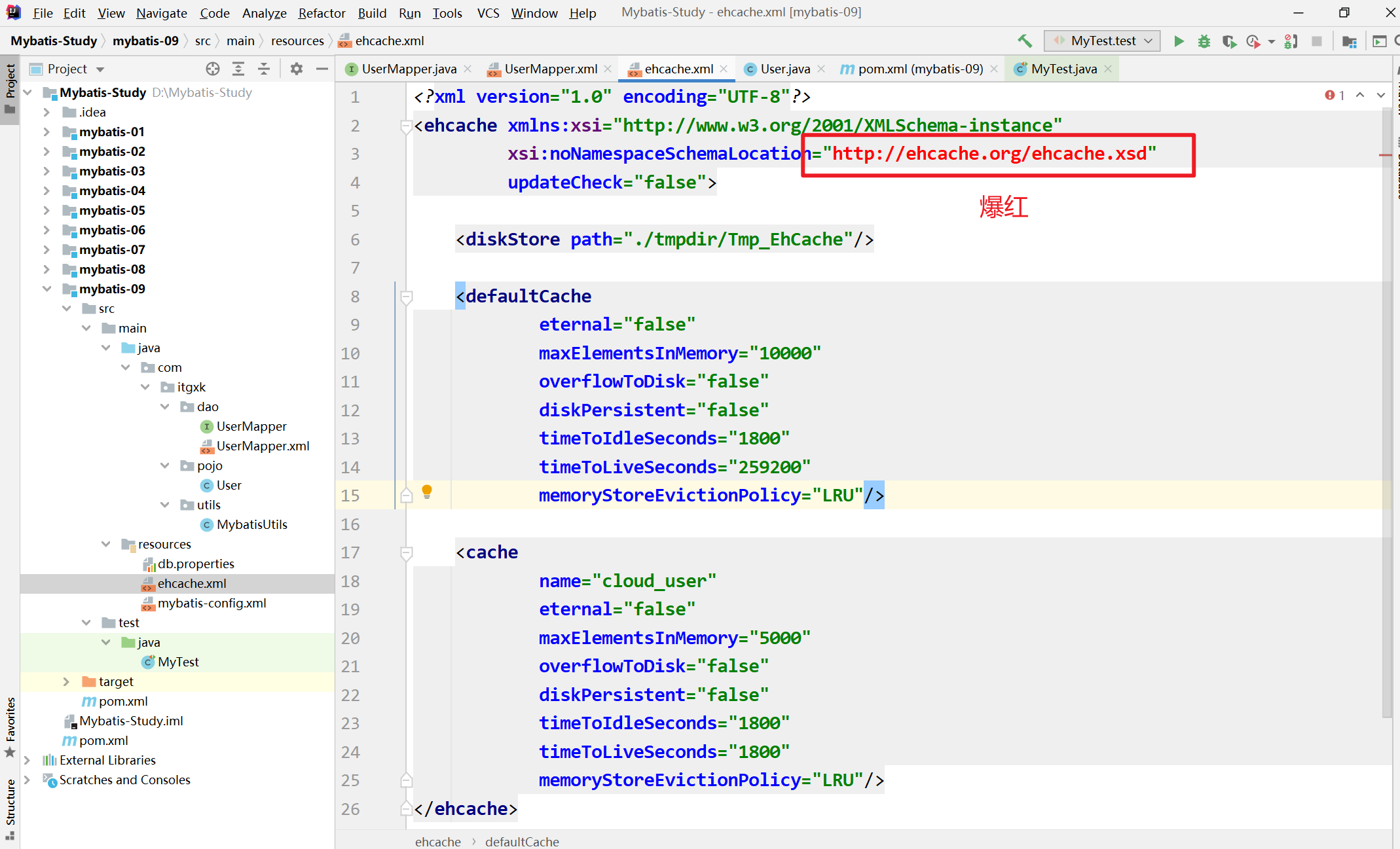This screenshot has height=849, width=1400.
Task: Expand the target folder
Action: click(65, 681)
